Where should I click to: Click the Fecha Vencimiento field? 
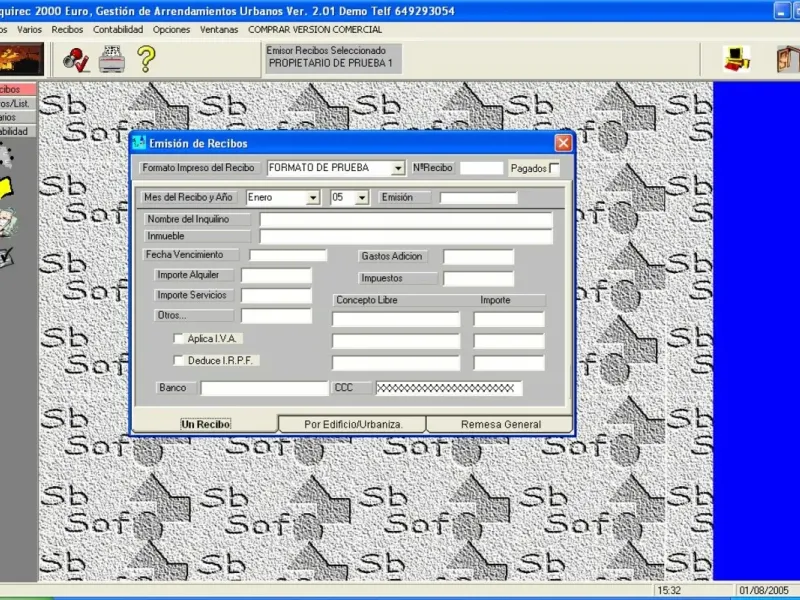(288, 255)
